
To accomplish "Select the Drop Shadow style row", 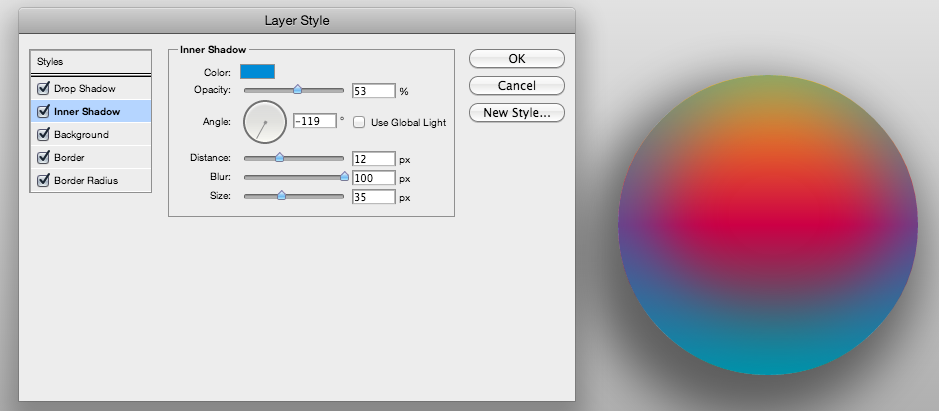I will click(x=90, y=89).
